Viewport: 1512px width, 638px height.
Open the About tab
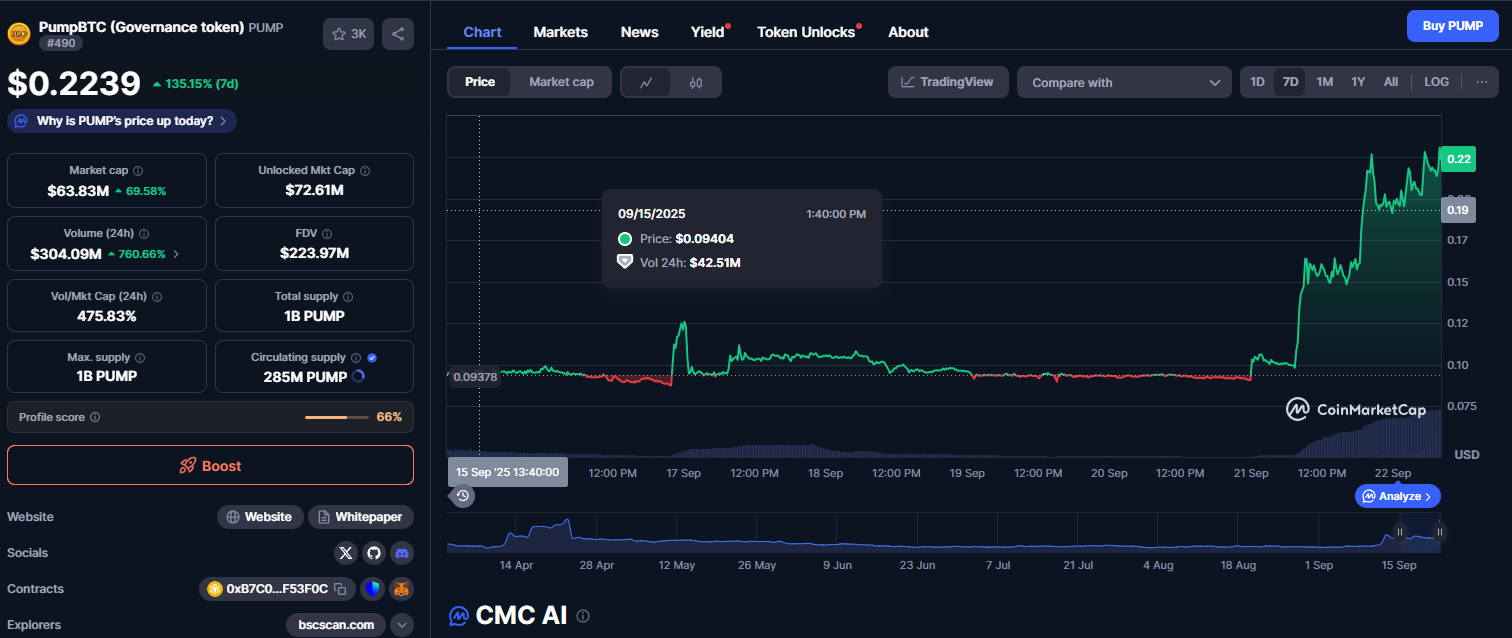pos(908,32)
